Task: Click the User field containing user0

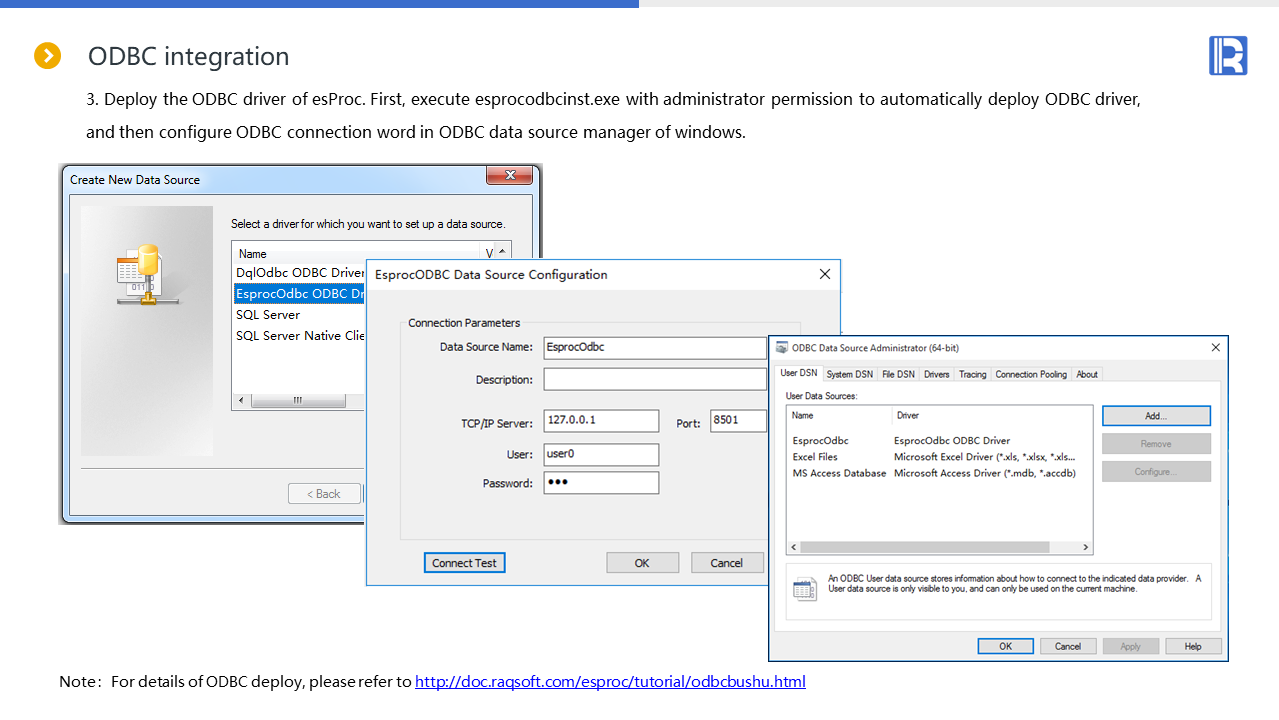Action: 601,454
